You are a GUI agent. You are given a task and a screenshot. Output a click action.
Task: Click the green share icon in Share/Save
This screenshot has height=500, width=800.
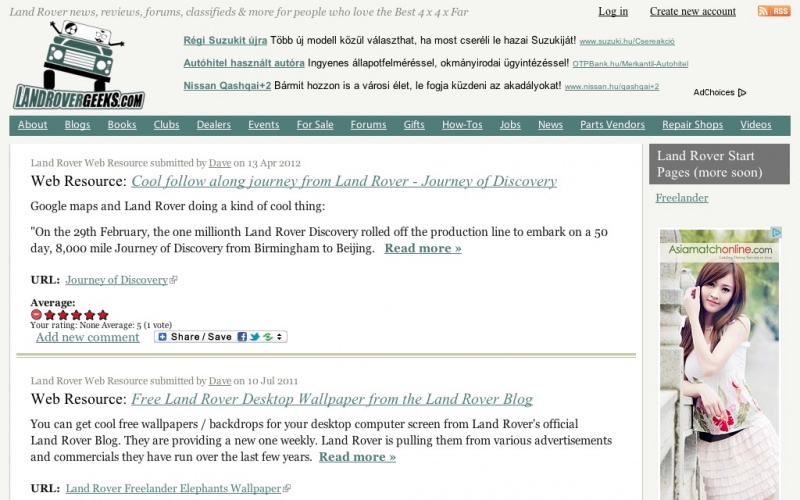click(x=268, y=337)
